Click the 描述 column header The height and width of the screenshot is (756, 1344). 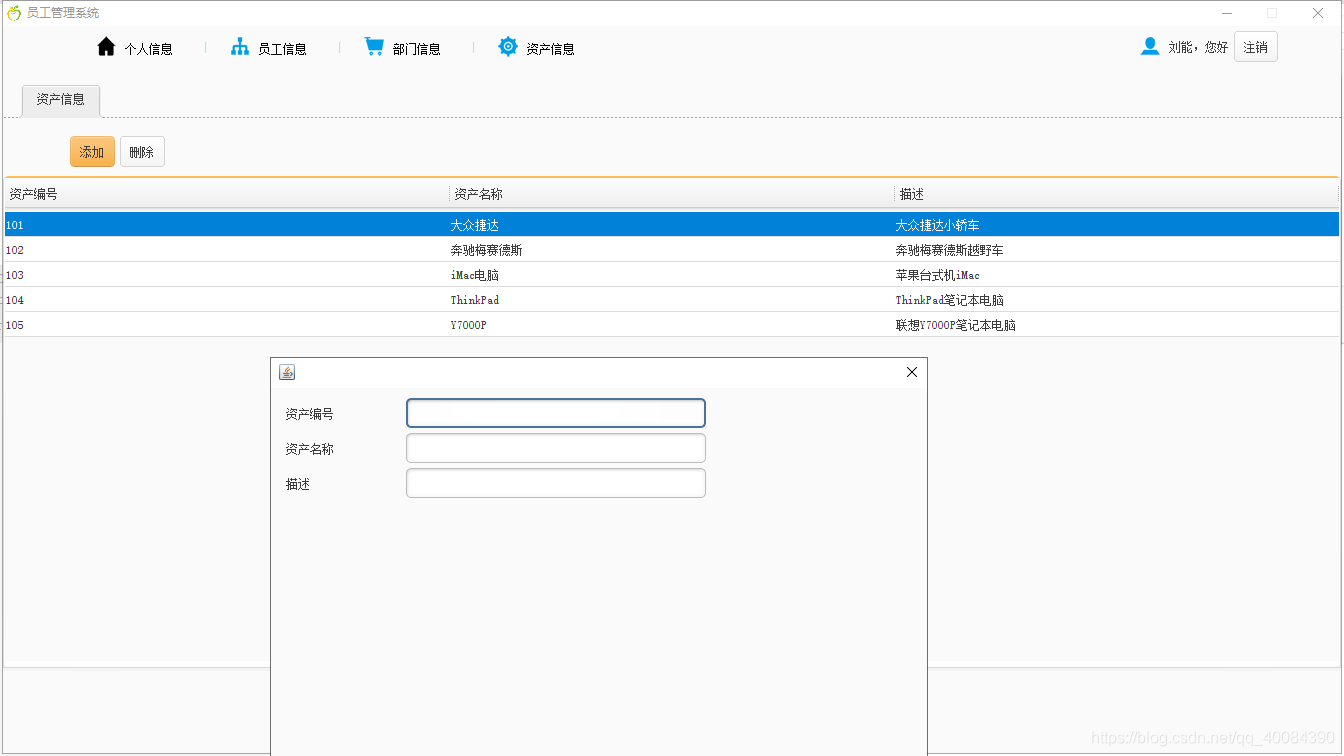pyautogui.click(x=1116, y=194)
